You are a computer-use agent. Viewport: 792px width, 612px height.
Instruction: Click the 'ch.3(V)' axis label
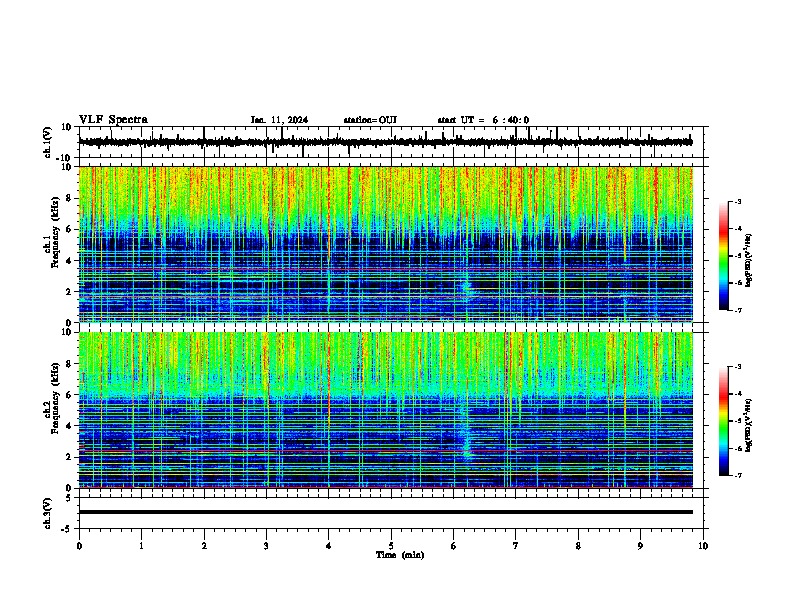48,513
